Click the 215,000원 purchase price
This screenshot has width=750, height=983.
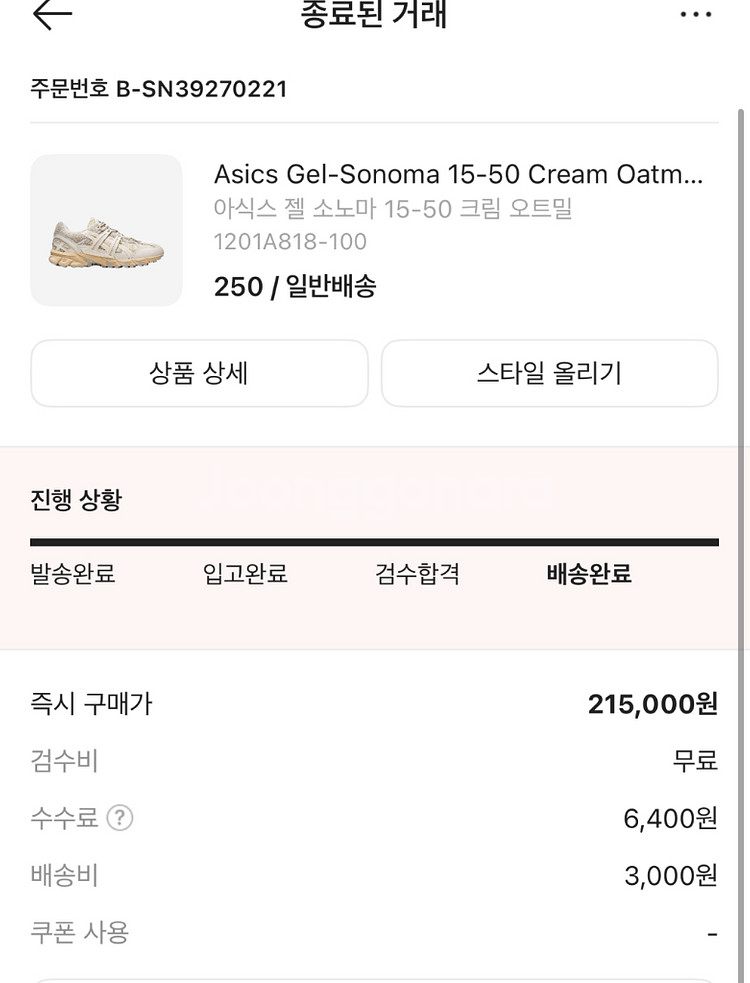[x=652, y=704]
